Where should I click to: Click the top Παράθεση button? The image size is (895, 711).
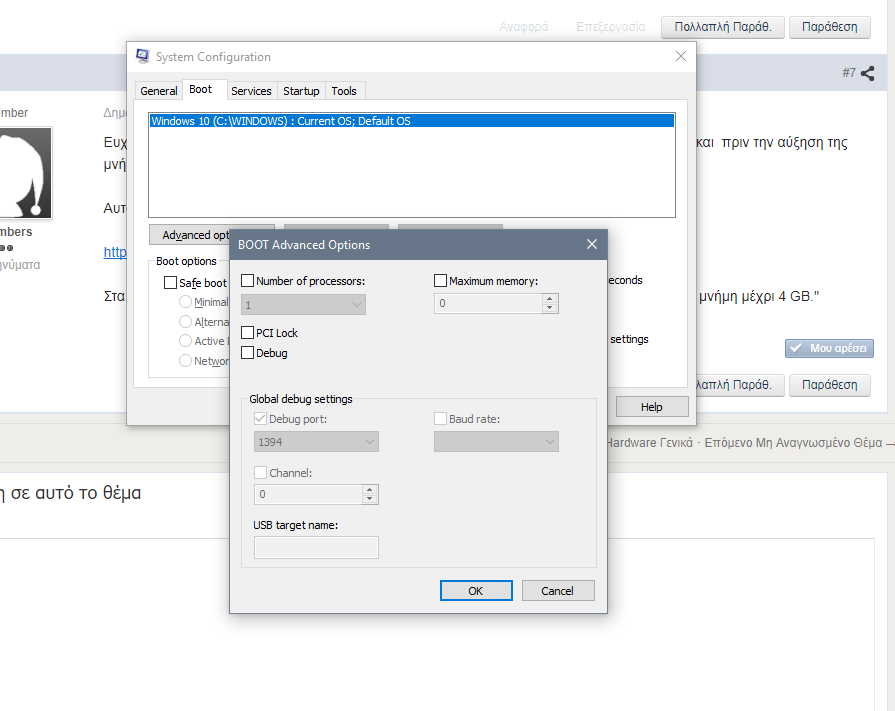pyautogui.click(x=829, y=27)
